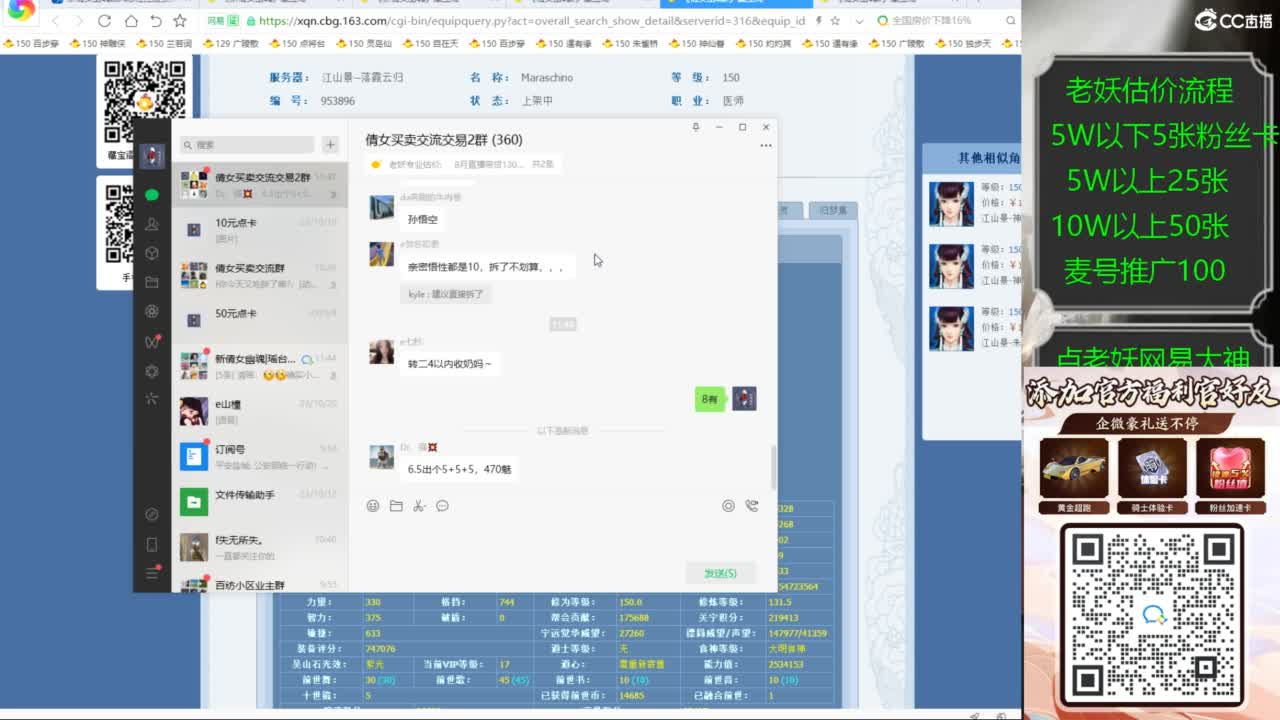Click the pinned group notice bar
The image size is (1280, 720).
click(462, 164)
